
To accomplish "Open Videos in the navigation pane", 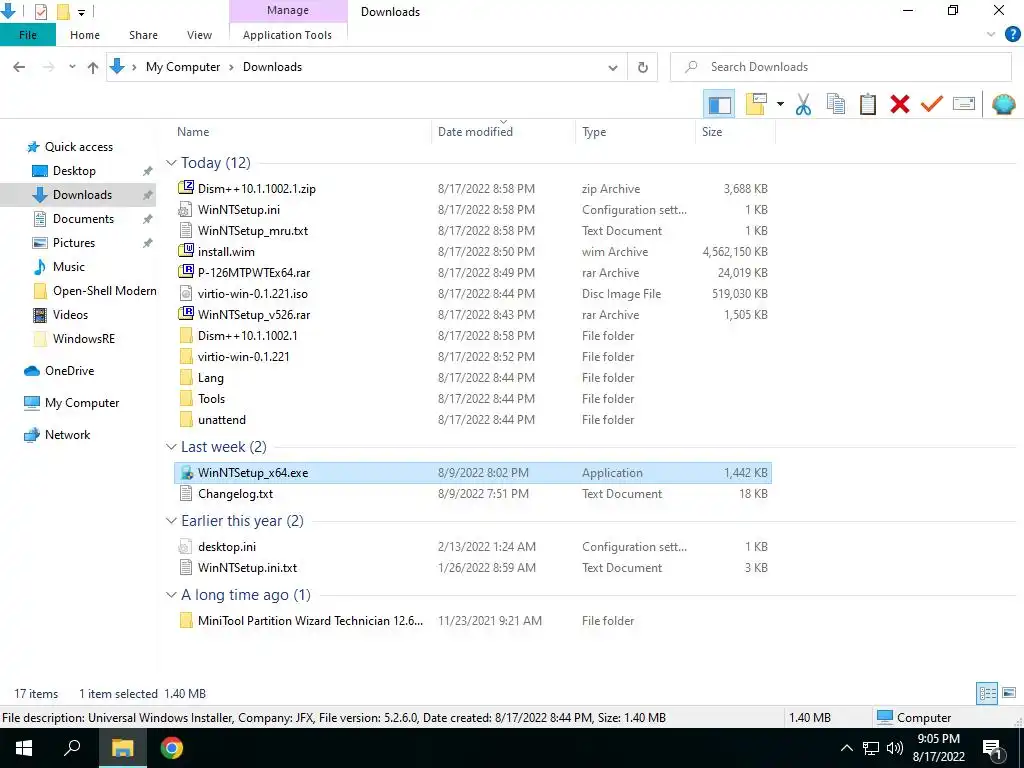I will [x=70, y=315].
